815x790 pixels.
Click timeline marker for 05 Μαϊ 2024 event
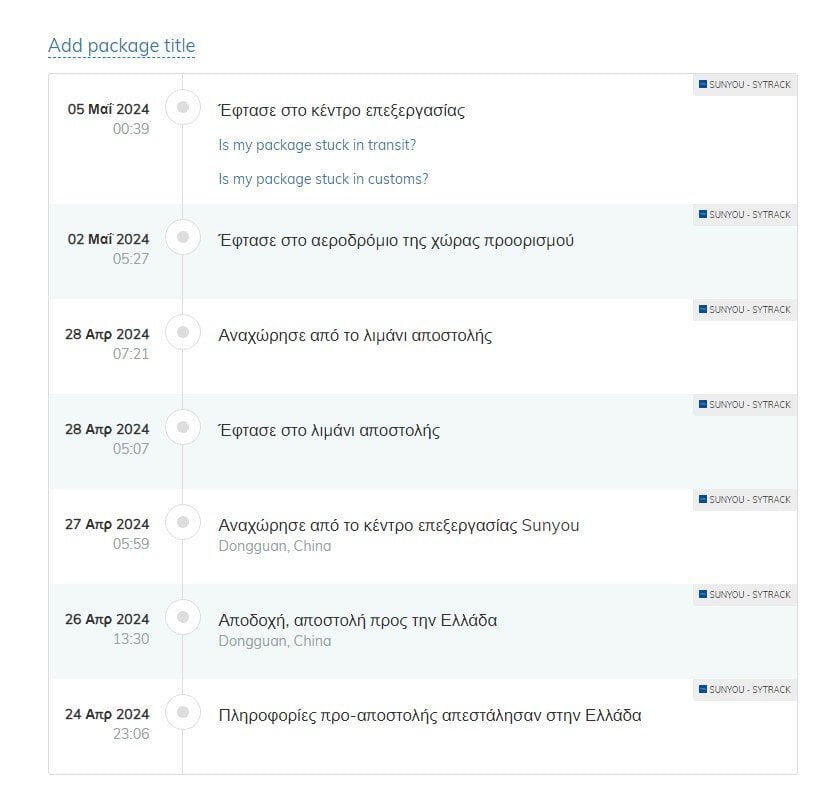click(183, 107)
